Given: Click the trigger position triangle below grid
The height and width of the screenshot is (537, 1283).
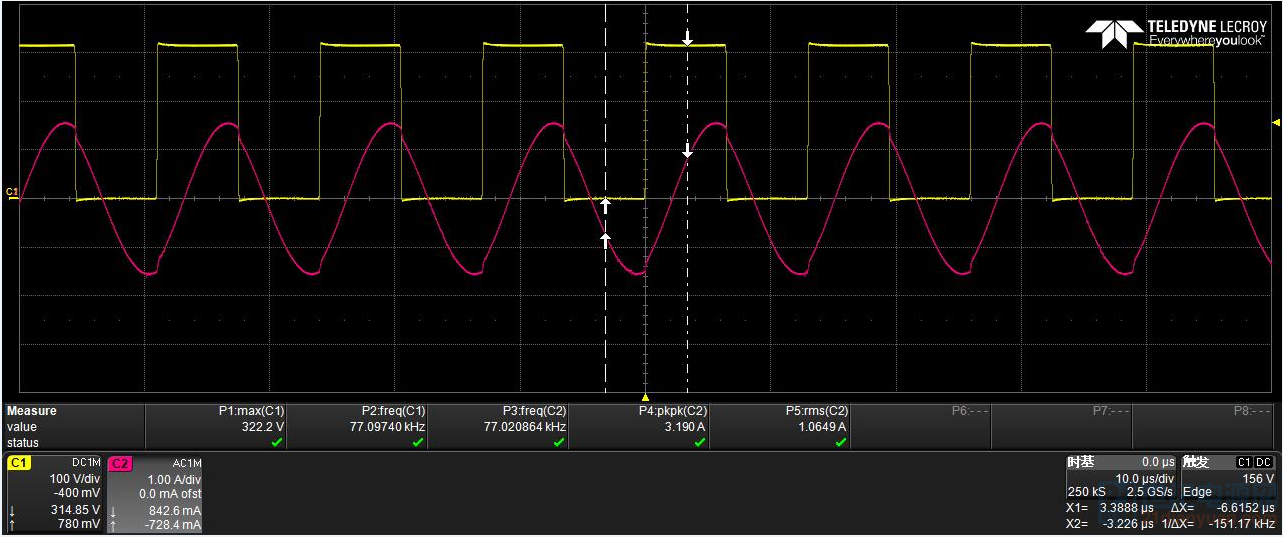Looking at the screenshot, I should 645,397.
